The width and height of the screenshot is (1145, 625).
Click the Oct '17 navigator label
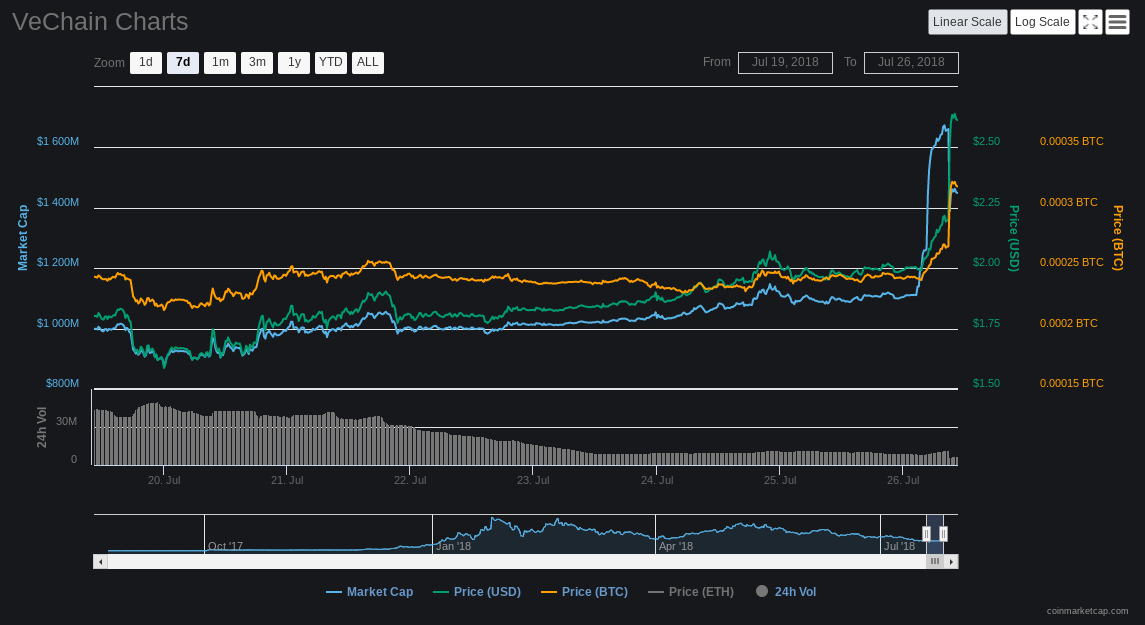coord(226,546)
